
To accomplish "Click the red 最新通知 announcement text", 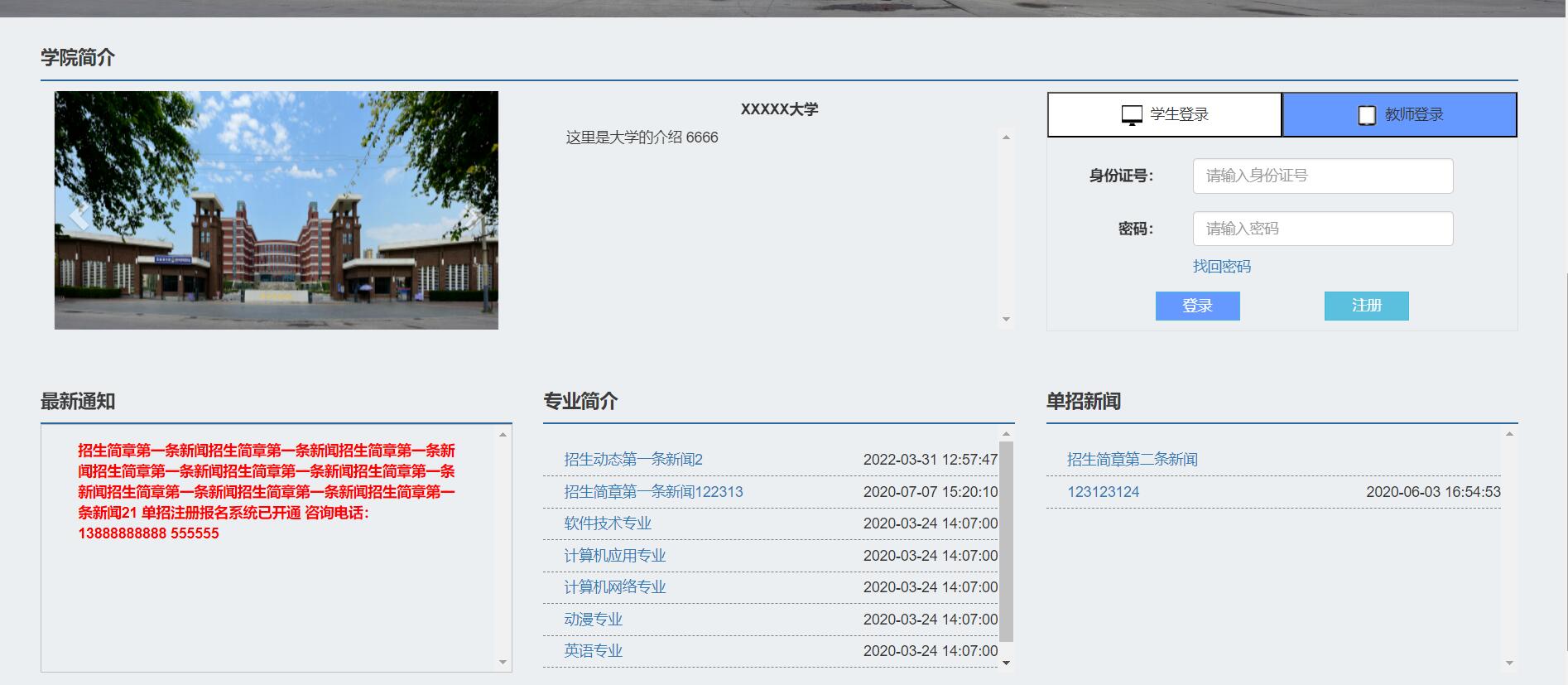I will [x=267, y=492].
